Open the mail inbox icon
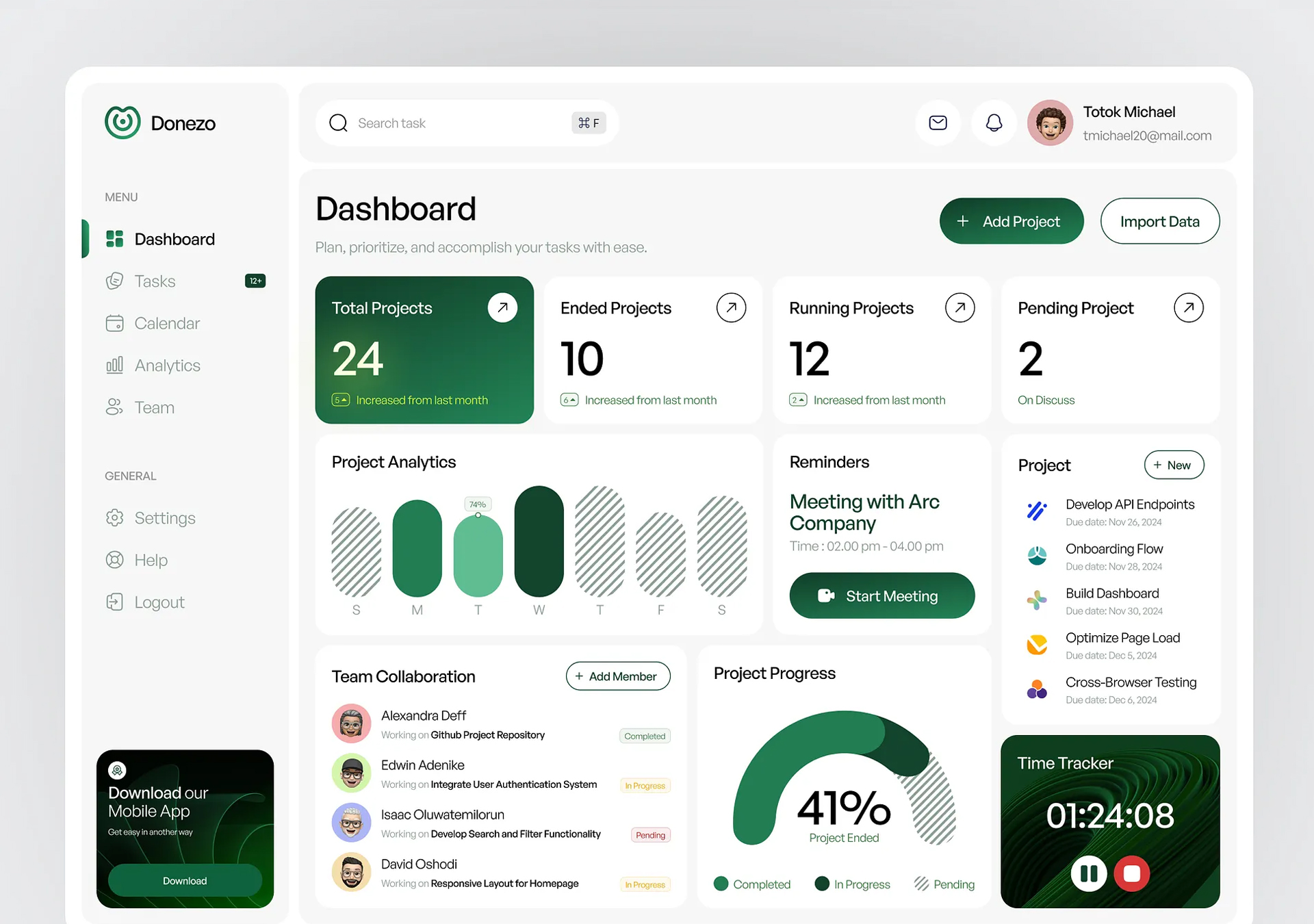 point(938,123)
